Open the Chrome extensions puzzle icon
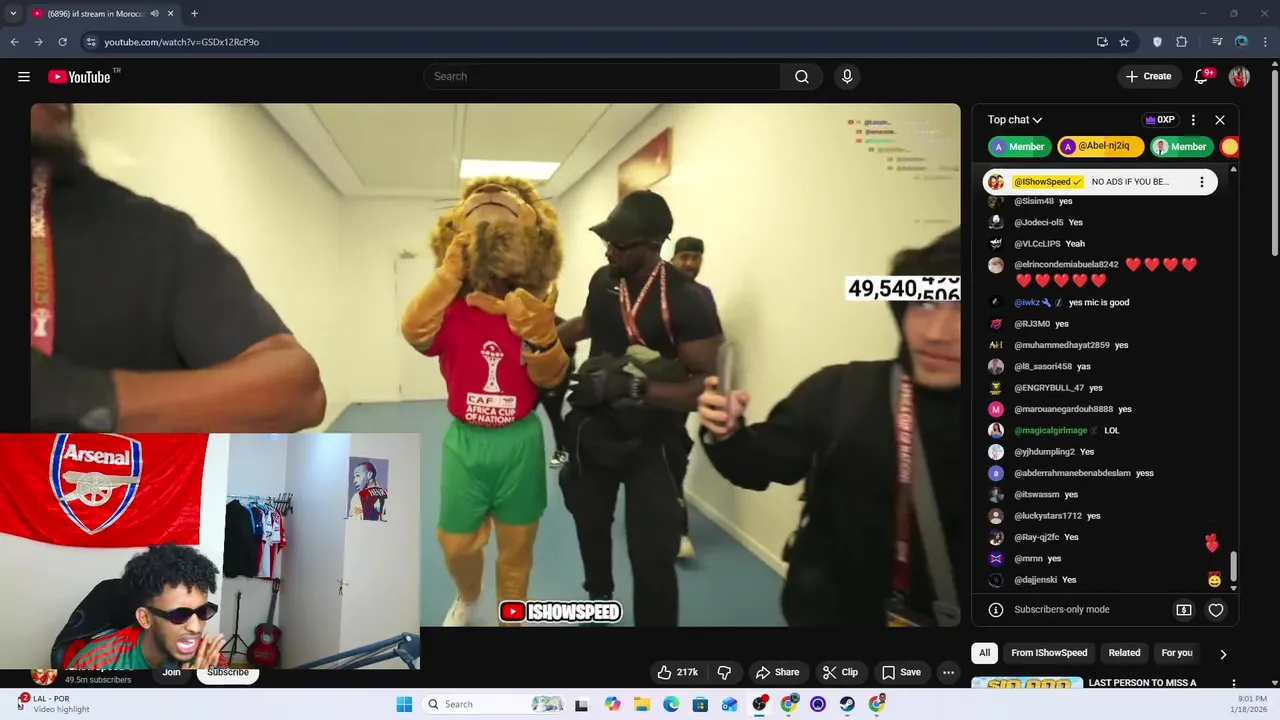 tap(1181, 42)
